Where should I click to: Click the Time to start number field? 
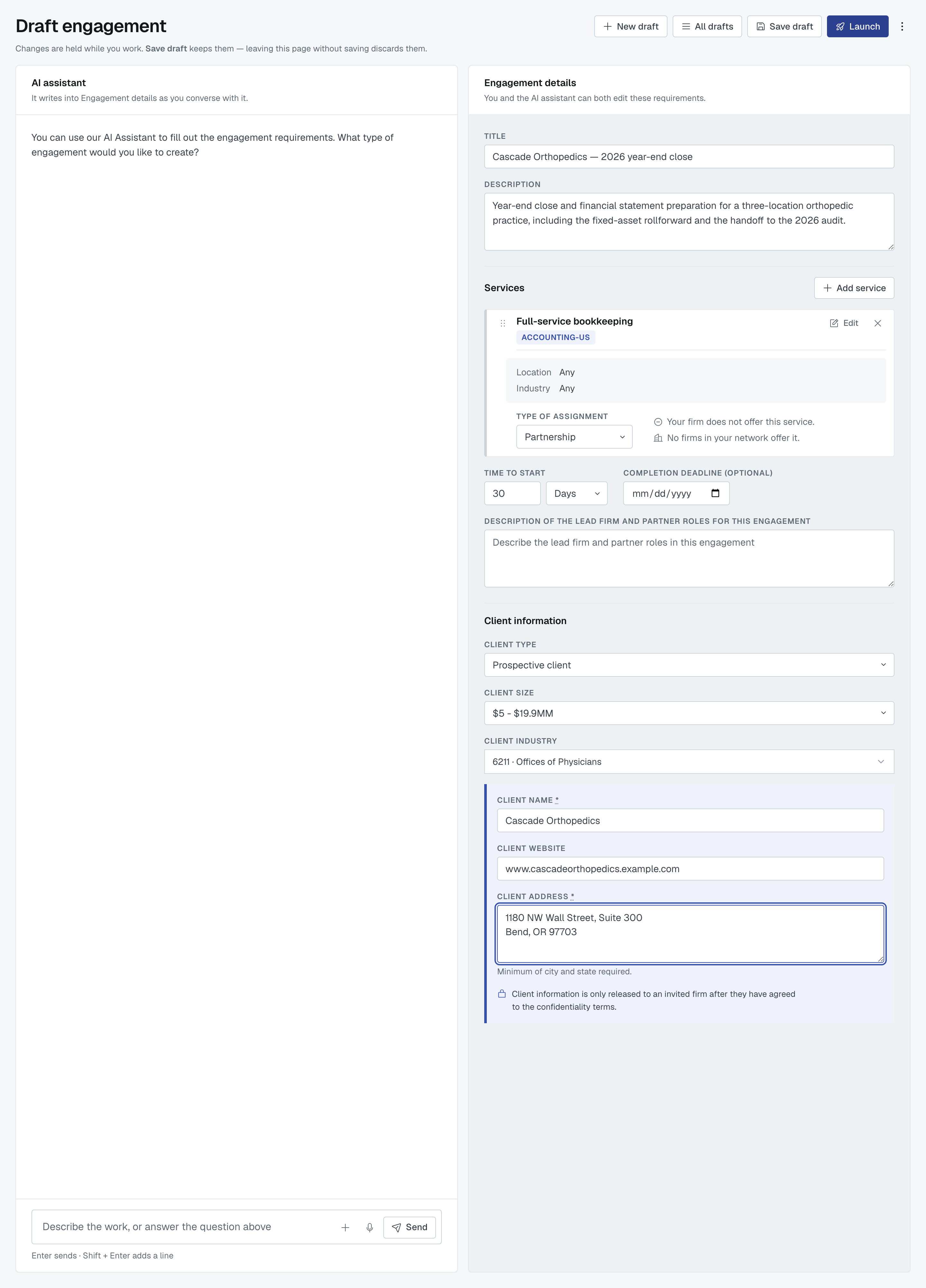click(x=512, y=494)
